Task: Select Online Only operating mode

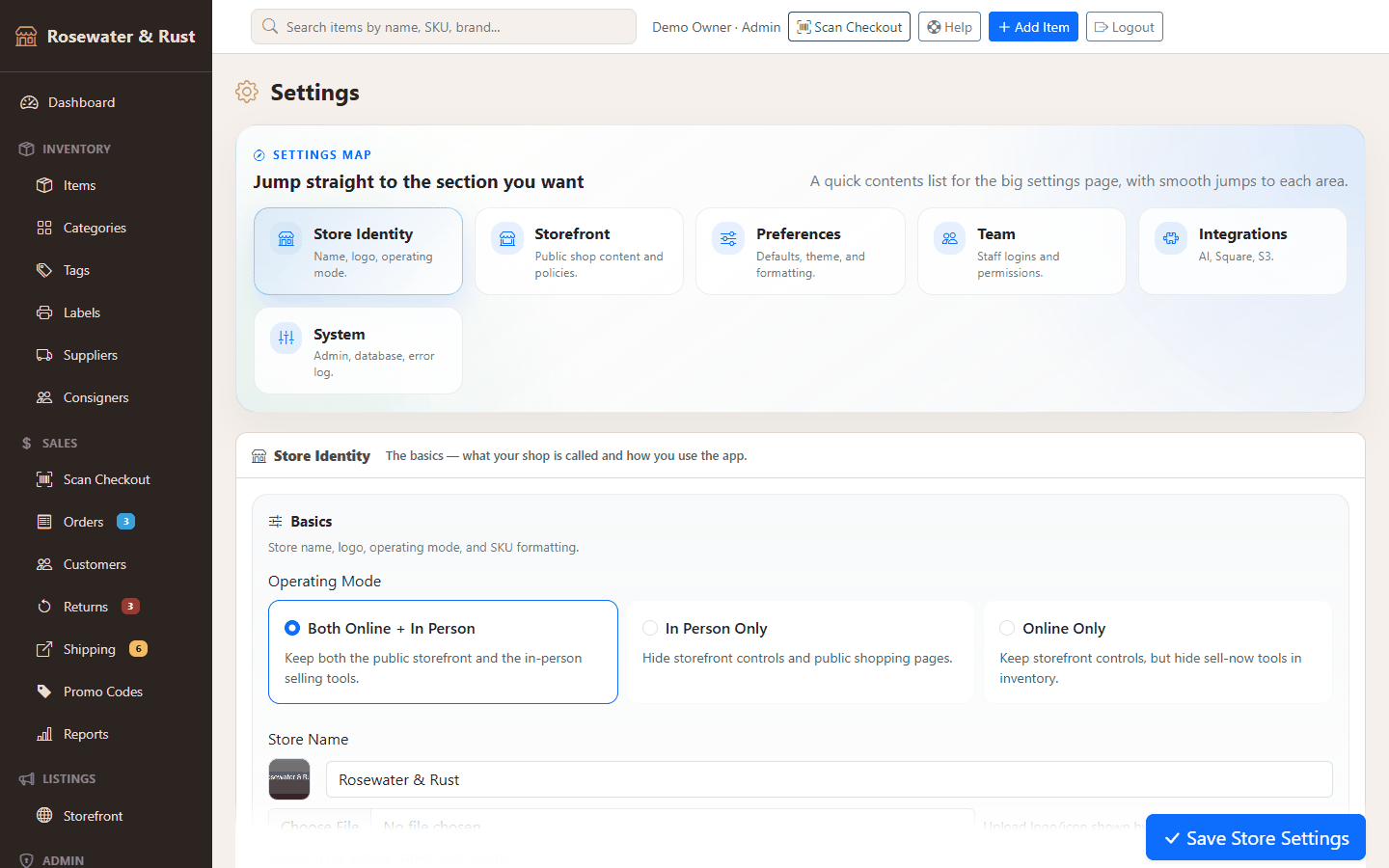Action: tap(1007, 628)
